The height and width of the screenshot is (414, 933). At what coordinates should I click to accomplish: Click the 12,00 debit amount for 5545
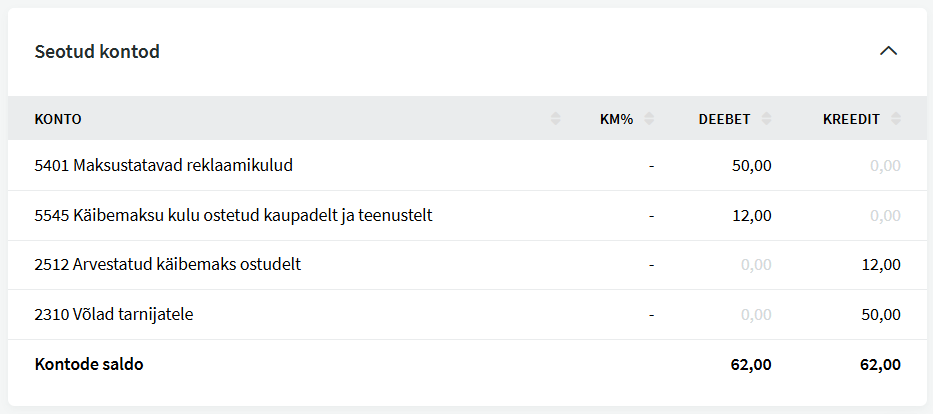tap(751, 215)
